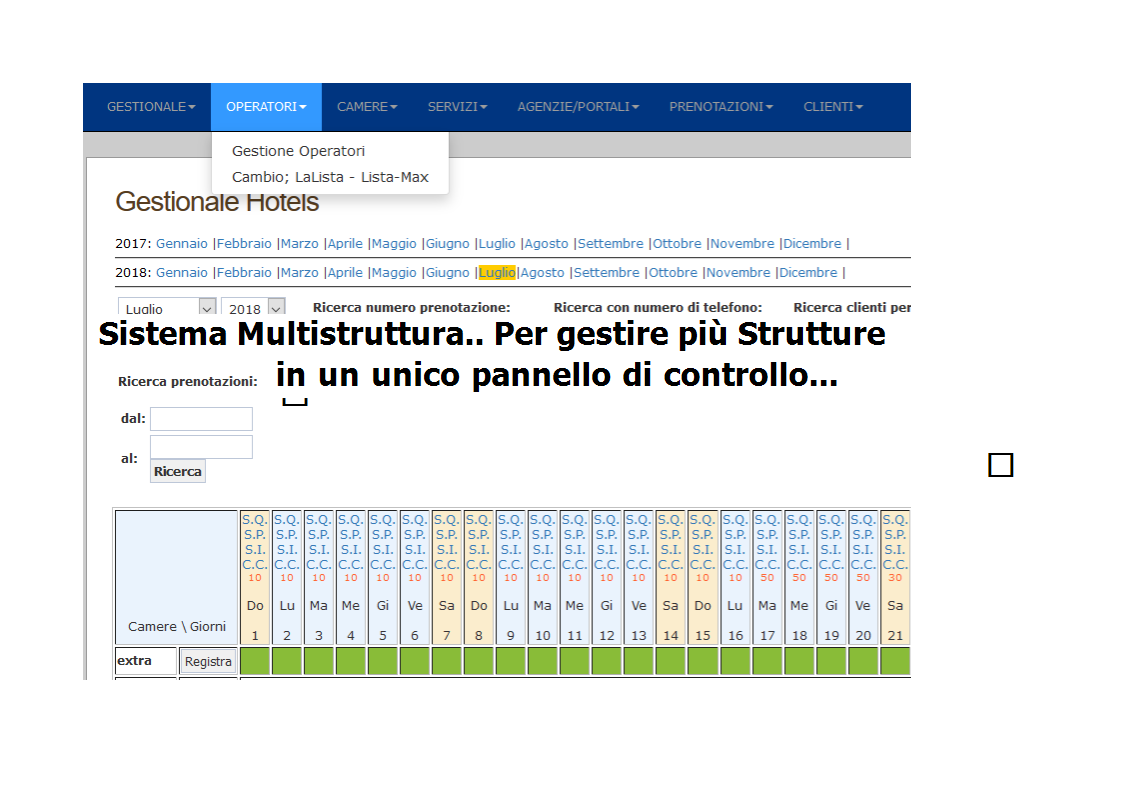This screenshot has height=793, width=1122.
Task: Open the GESTIONALE menu
Action: pos(151,107)
